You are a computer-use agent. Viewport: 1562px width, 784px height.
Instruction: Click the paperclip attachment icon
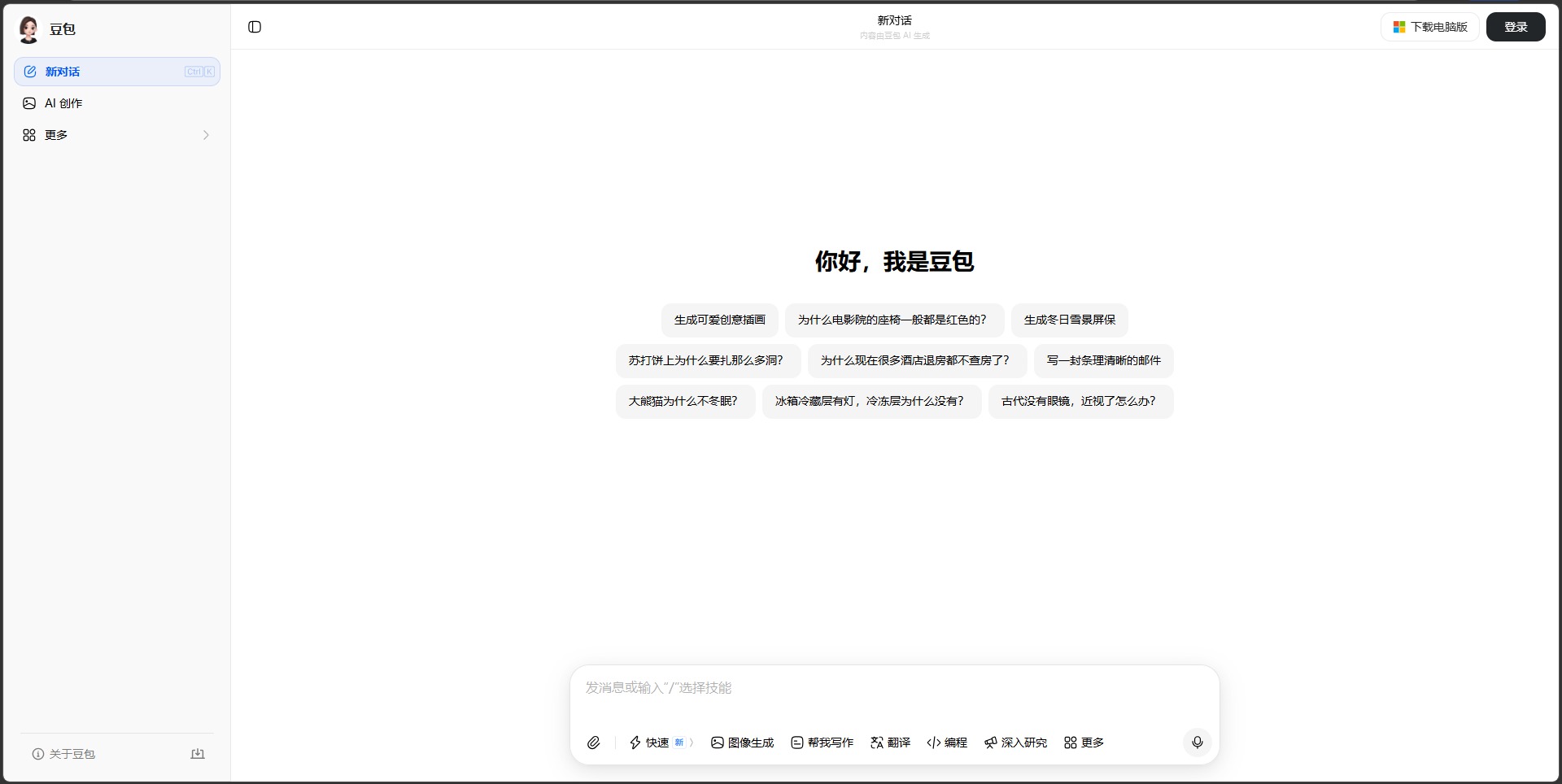click(594, 743)
